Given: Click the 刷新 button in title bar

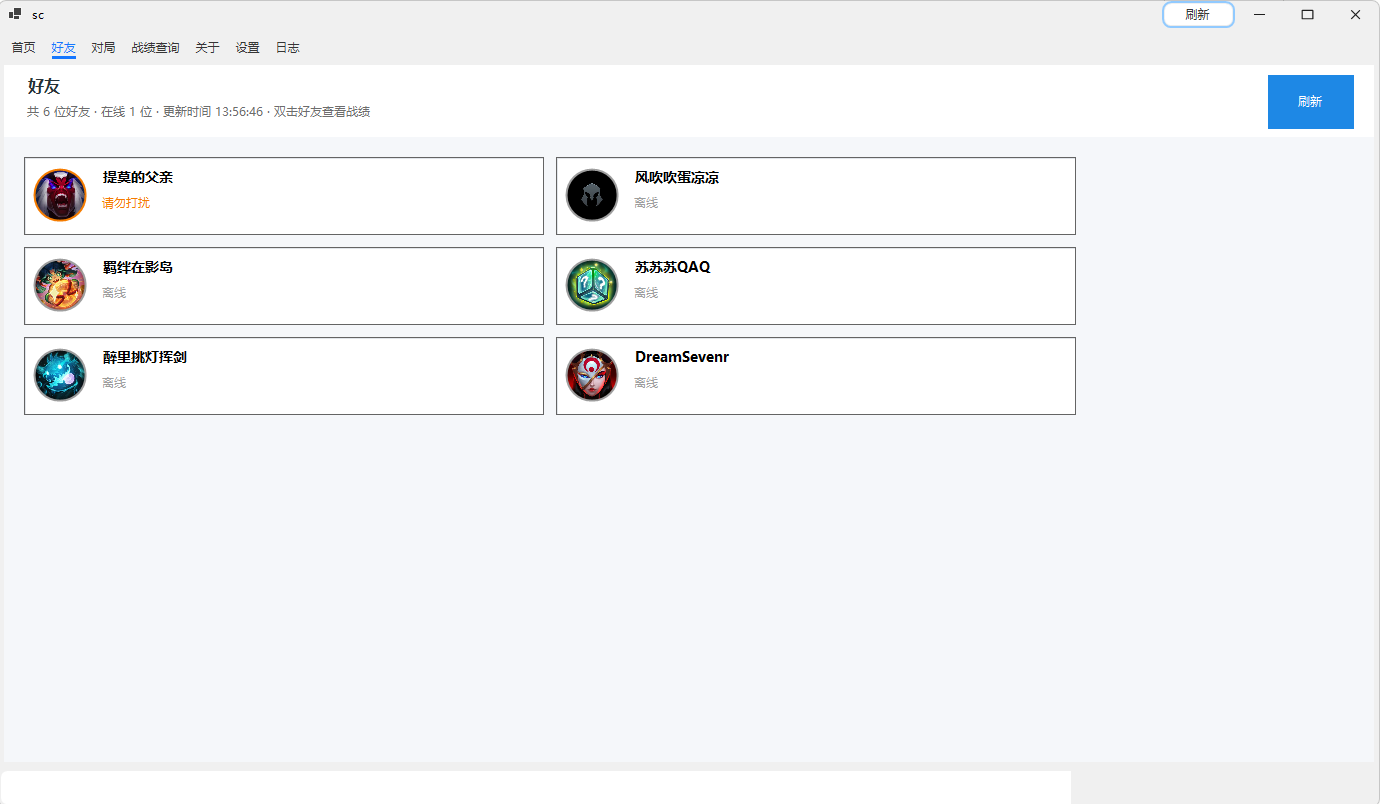Looking at the screenshot, I should tap(1198, 14).
